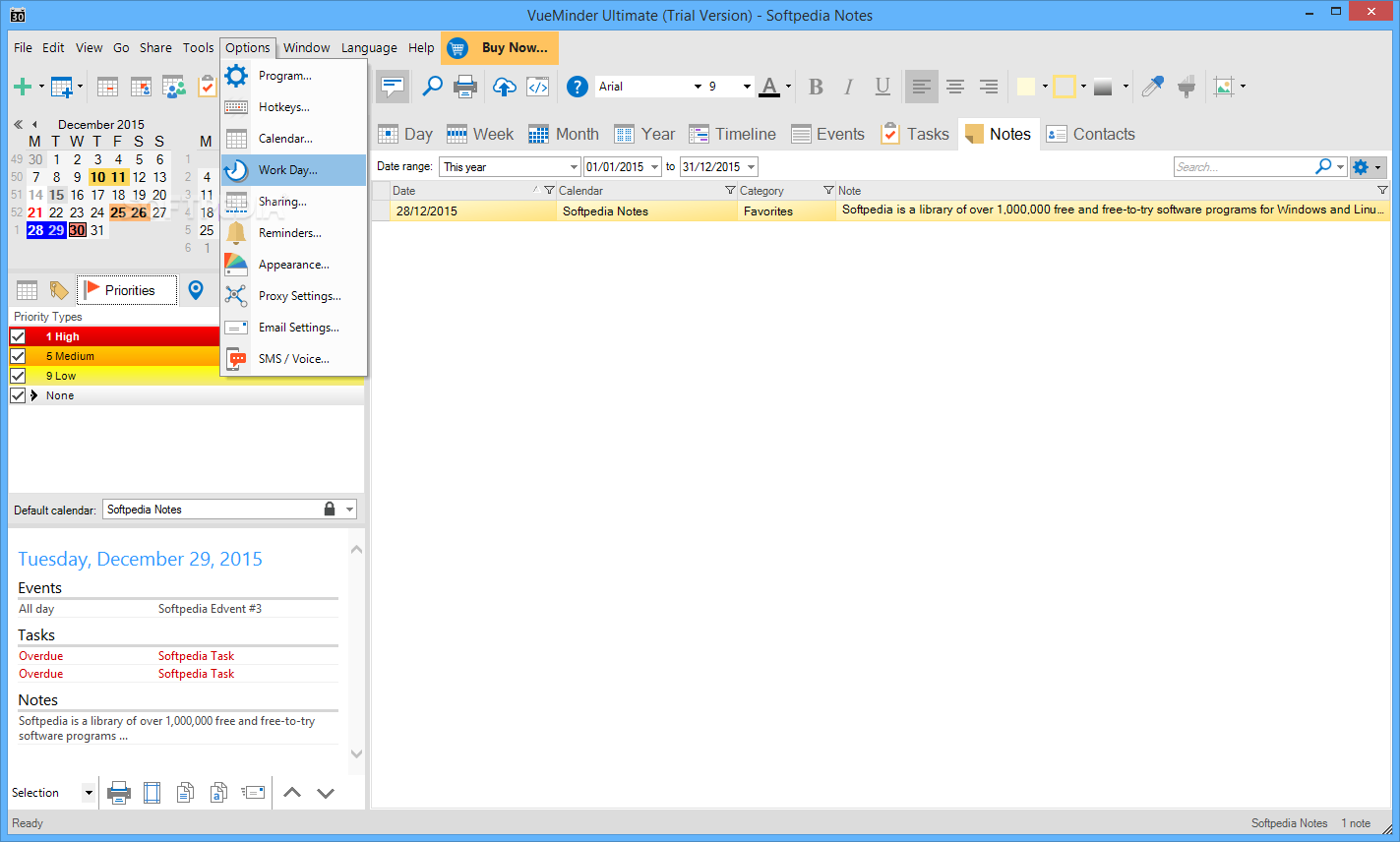Viewport: 1400px width, 842px height.
Task: Uncheck the 5 Medium priority checkbox
Action: pos(18,356)
